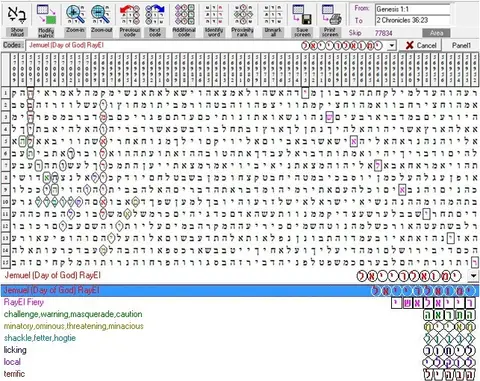Select the Codes field Jemuel text
This screenshot has width=480, height=381.
click(x=66, y=45)
